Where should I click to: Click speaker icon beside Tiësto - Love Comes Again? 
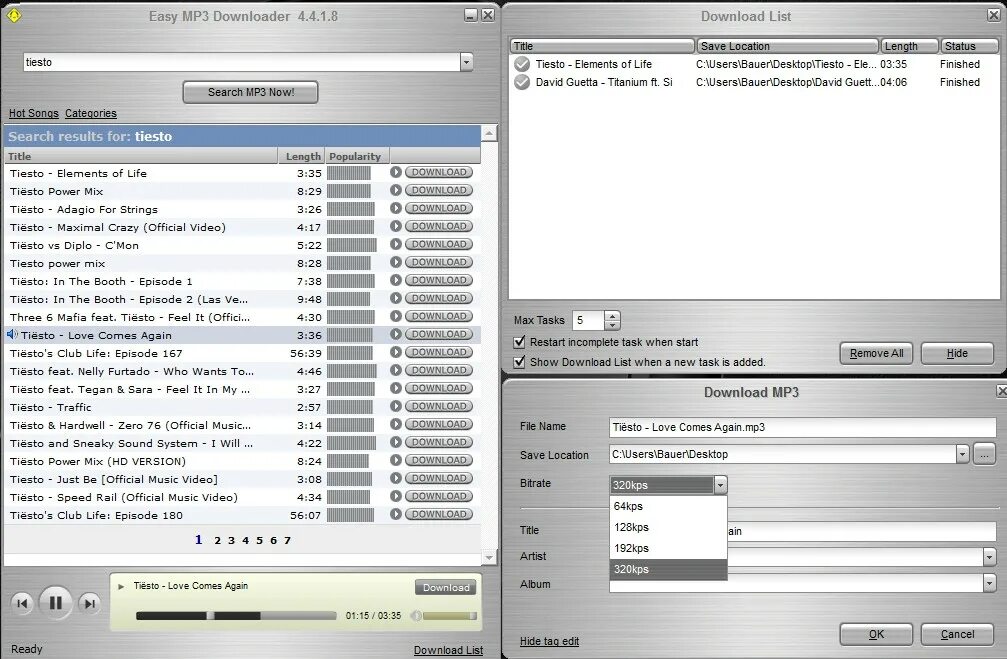(x=12, y=335)
